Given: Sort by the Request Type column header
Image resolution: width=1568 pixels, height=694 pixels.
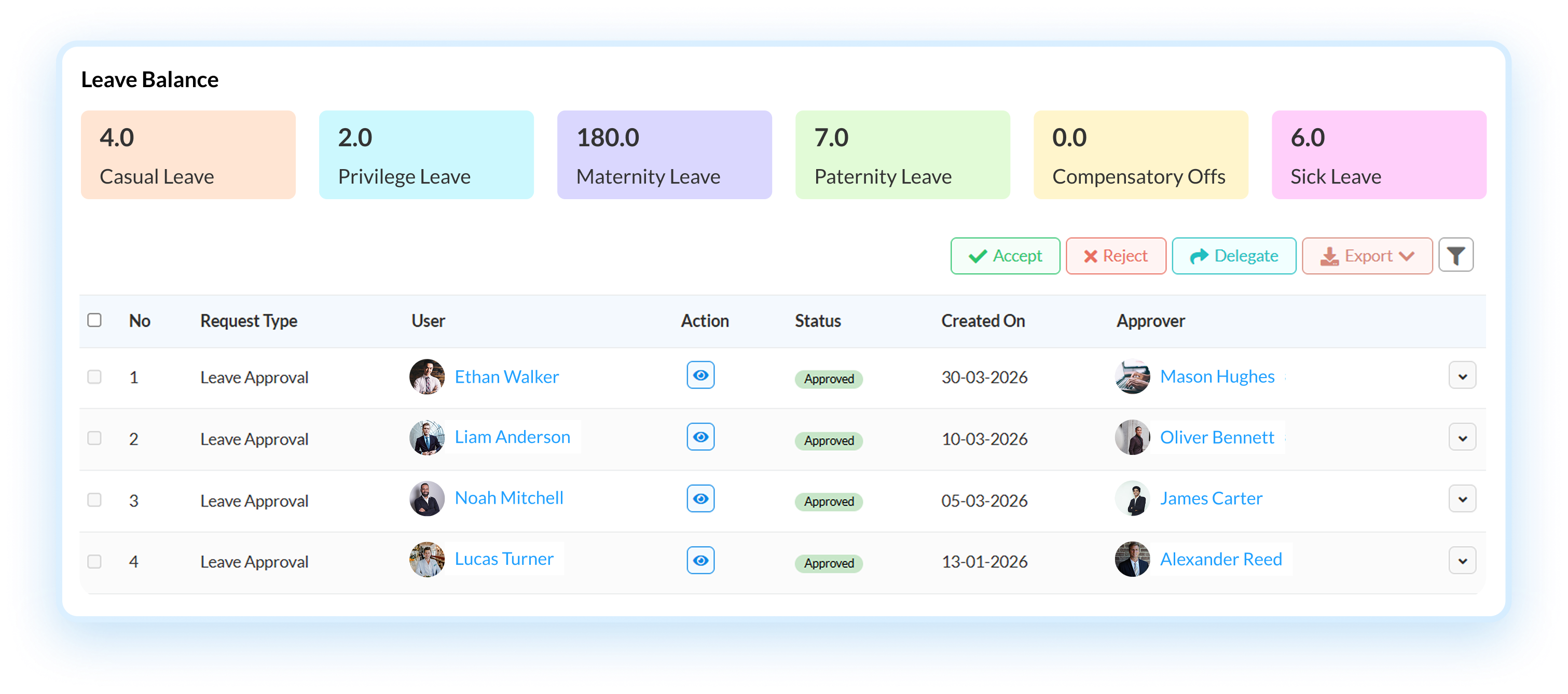Looking at the screenshot, I should pos(249,321).
